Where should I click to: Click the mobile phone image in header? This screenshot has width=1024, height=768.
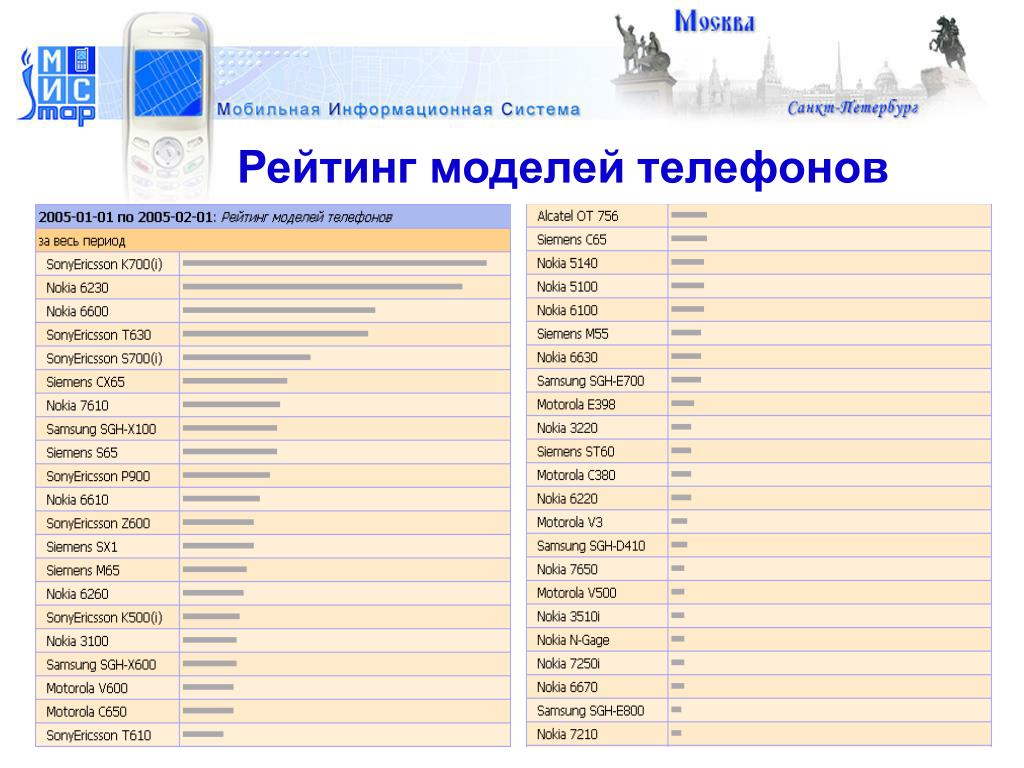pos(168,104)
